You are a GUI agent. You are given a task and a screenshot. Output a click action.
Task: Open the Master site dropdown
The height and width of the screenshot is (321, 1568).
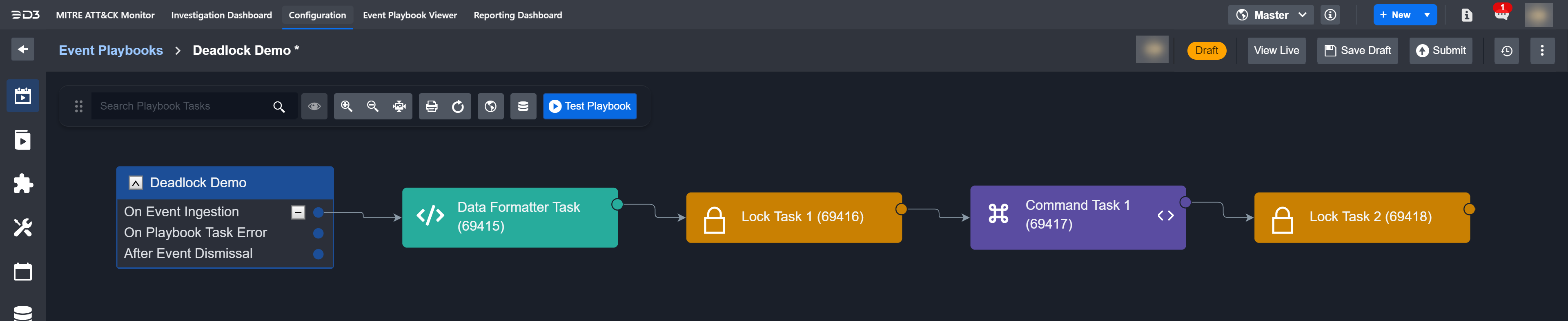click(1270, 15)
